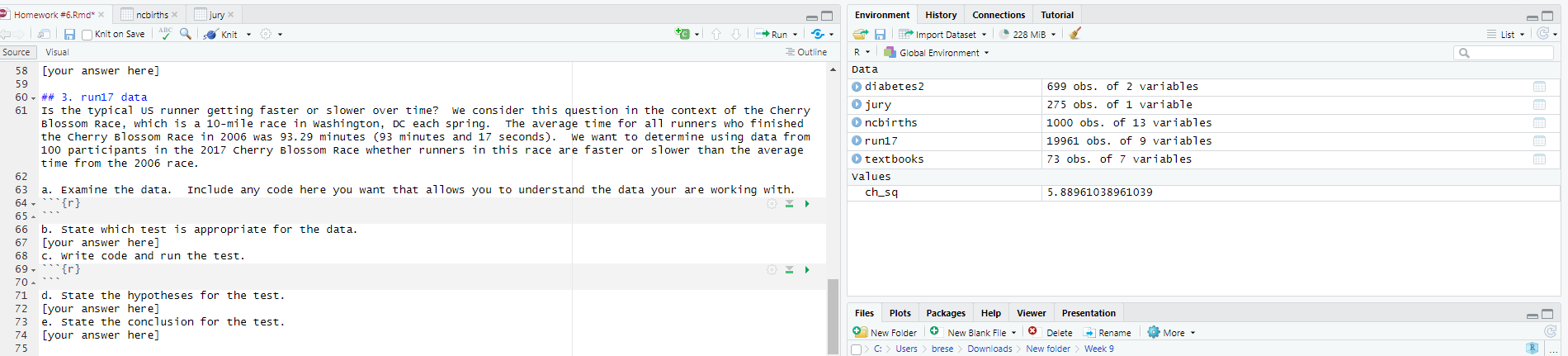Run current chunk at line 69
Image resolution: width=1568 pixels, height=356 pixels.
807,269
